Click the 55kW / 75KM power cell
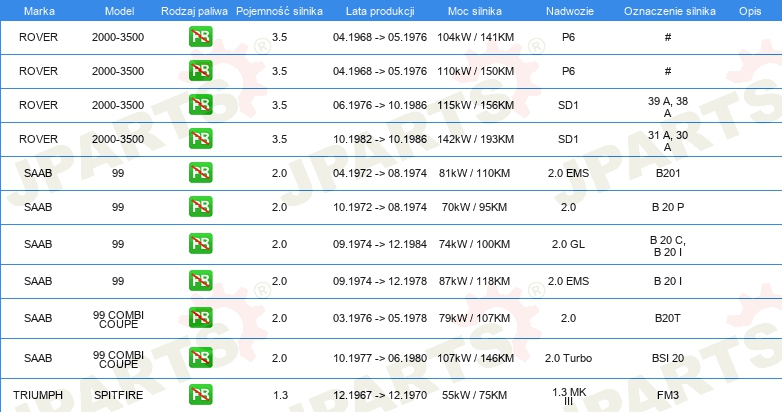782x412 pixels. 474,395
